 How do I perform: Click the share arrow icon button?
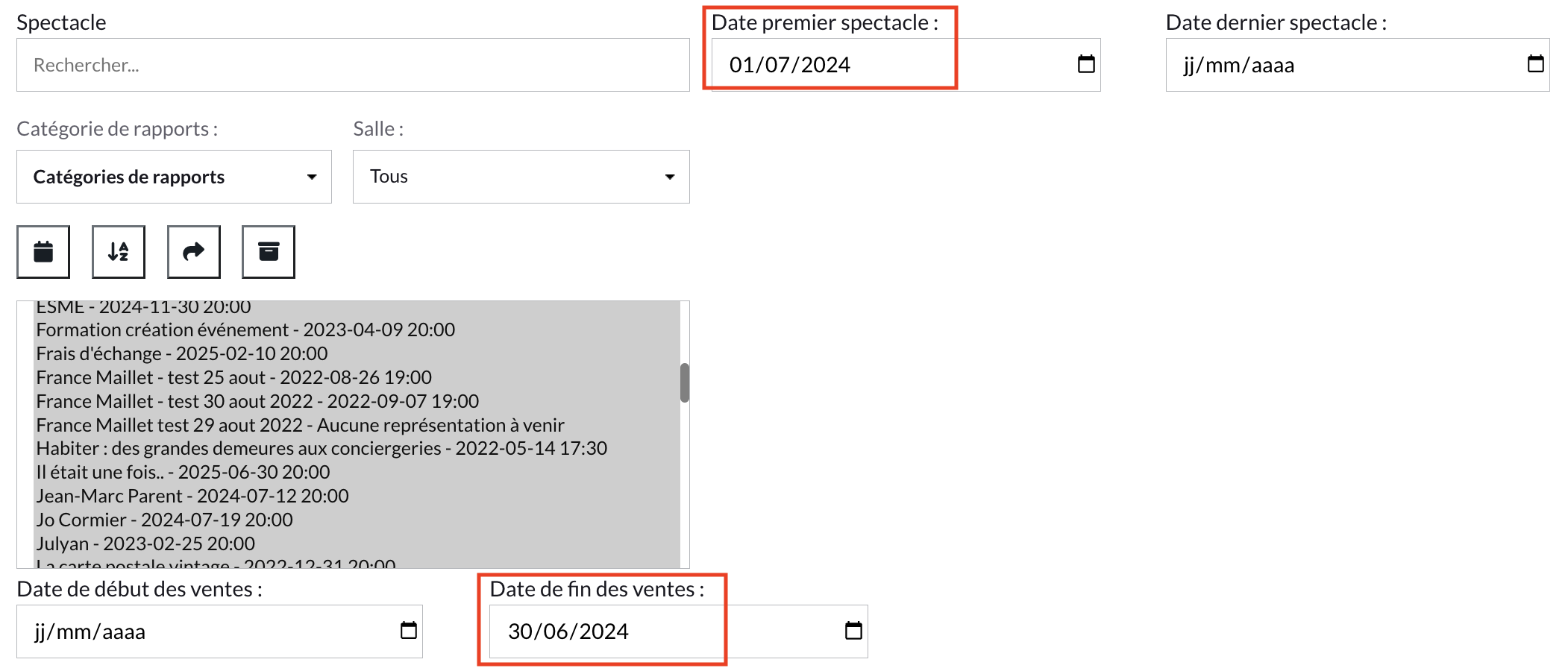click(194, 252)
